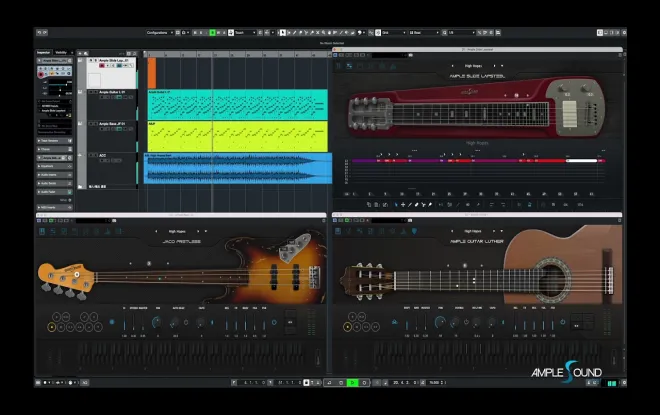Screen dimensions: 660x415
Task: Open the Grid snap type dropdown
Action: coord(394,32)
